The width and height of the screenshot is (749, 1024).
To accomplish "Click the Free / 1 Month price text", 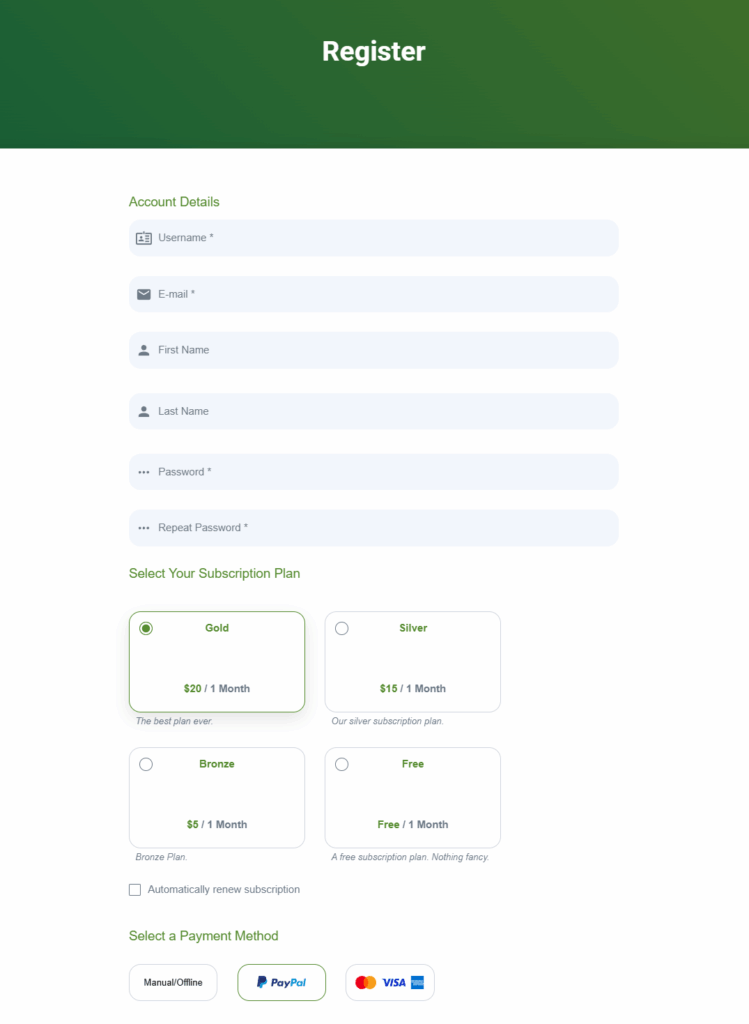I will click(x=413, y=824).
